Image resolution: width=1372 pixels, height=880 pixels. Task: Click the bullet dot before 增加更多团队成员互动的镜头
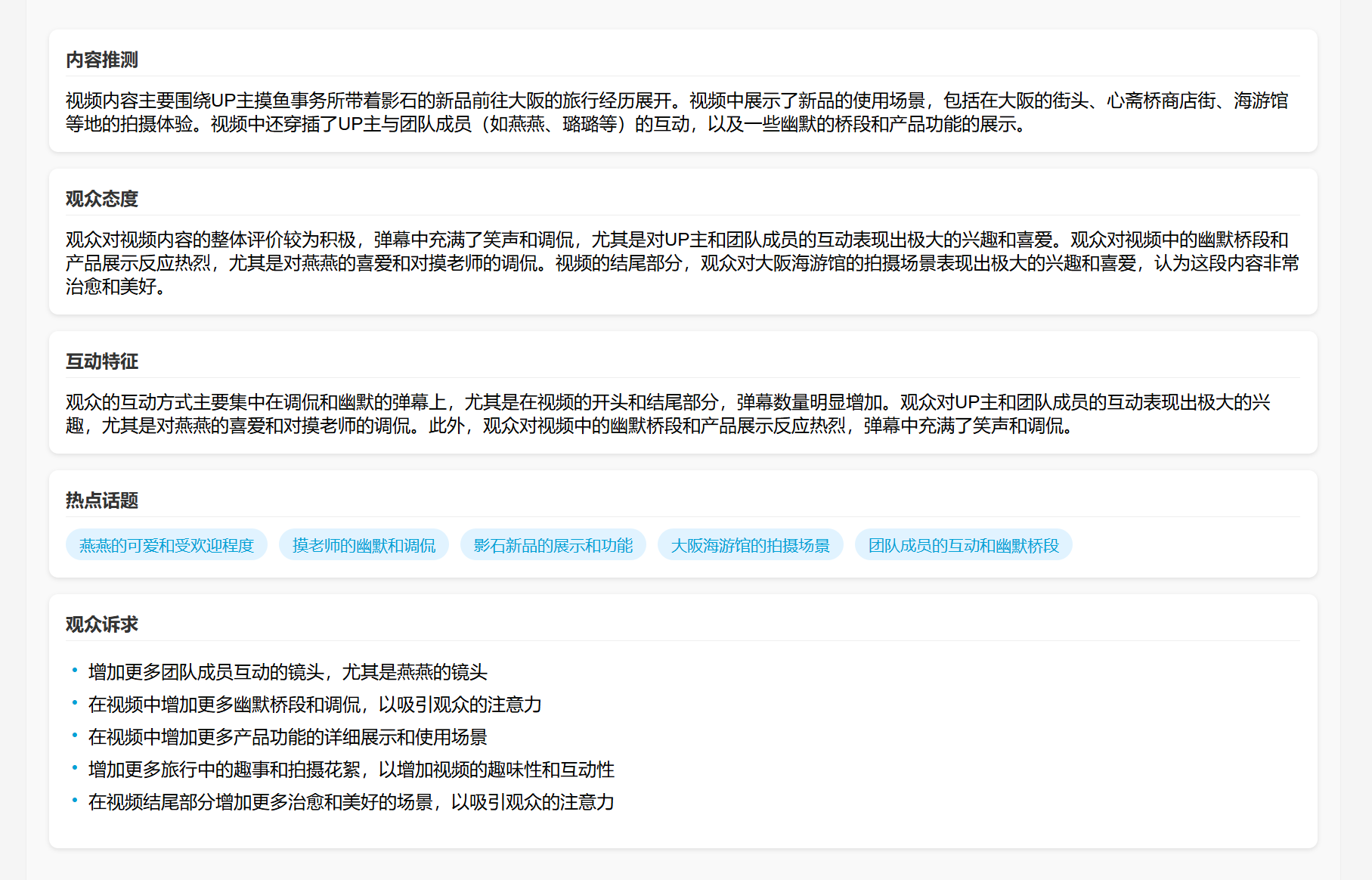coord(75,671)
